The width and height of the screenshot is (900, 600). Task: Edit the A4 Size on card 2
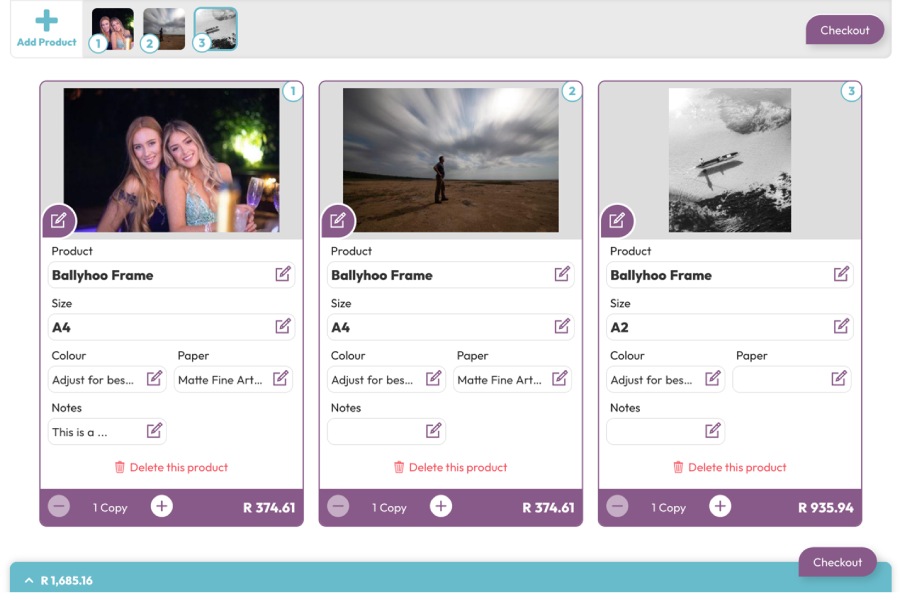[x=562, y=326]
